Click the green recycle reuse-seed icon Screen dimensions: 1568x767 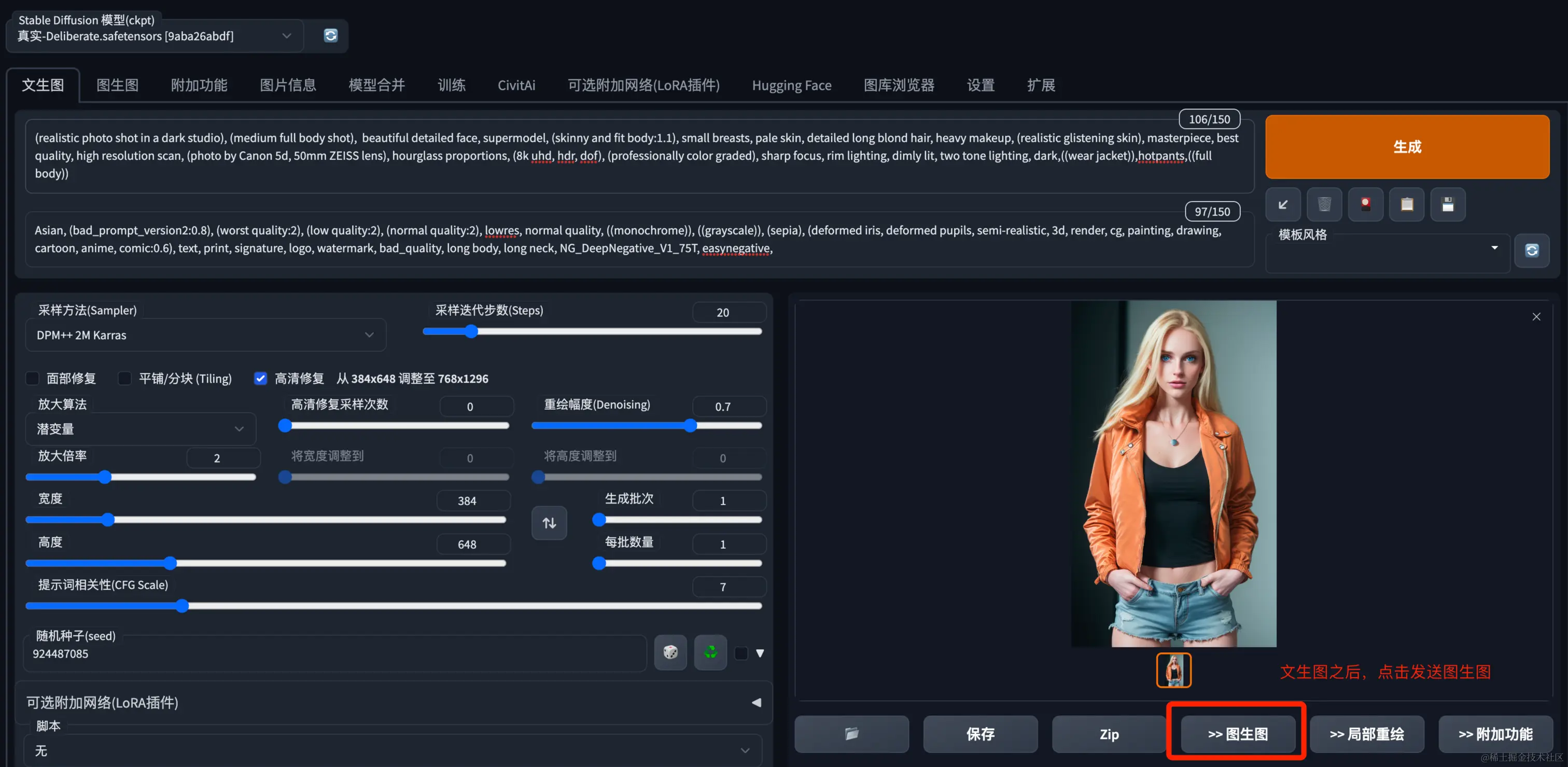(710, 652)
